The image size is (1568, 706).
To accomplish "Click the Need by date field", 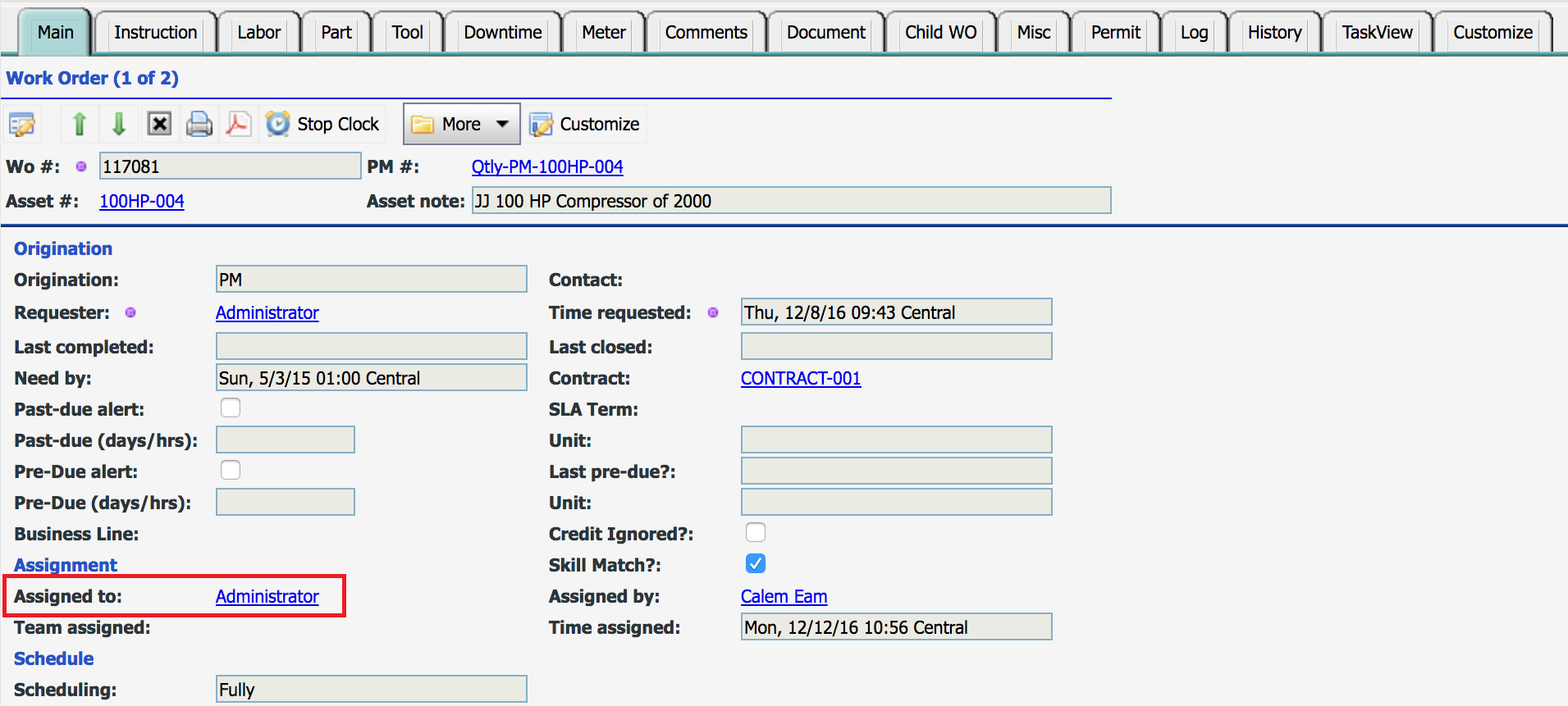I will [372, 378].
